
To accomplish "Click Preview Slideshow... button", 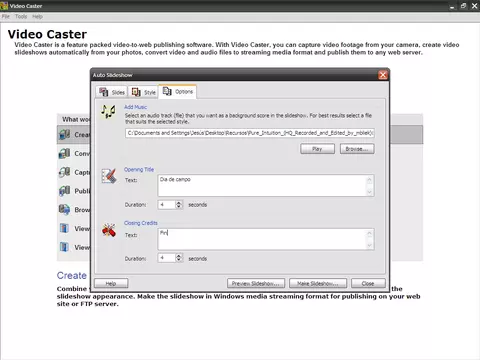I will pyautogui.click(x=256, y=283).
